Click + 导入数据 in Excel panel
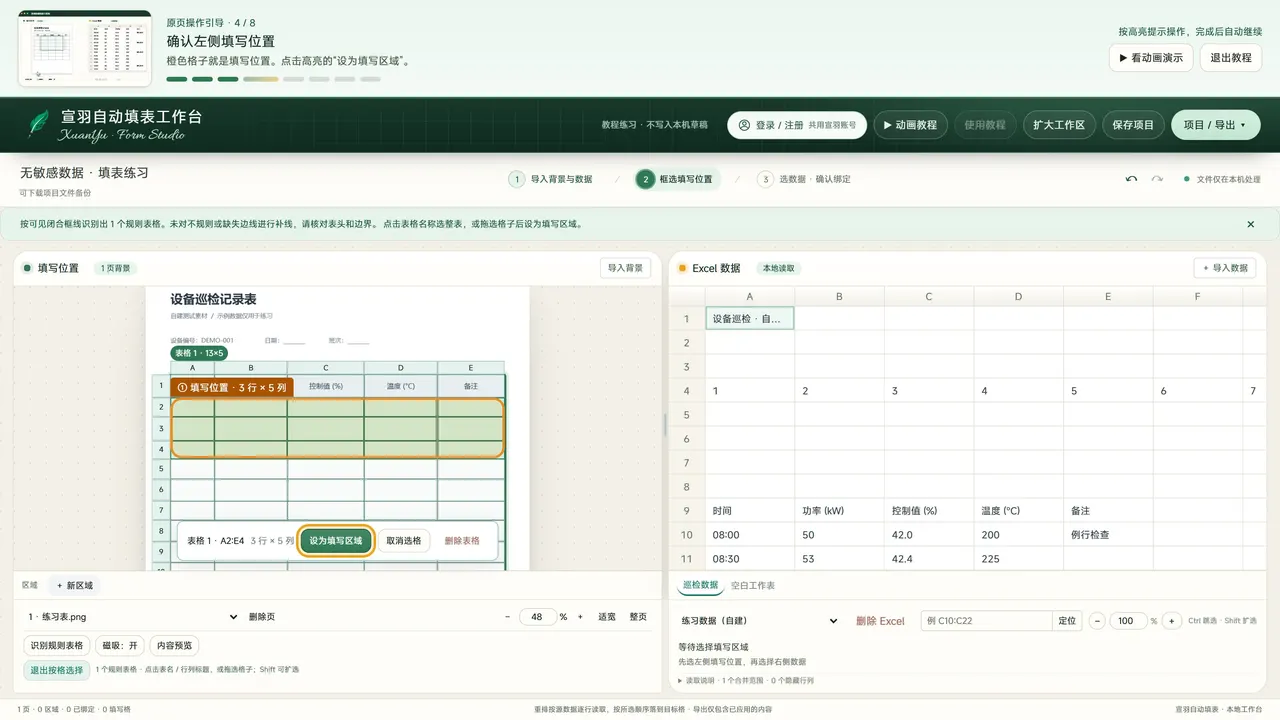The width and height of the screenshot is (1280, 720). pos(1224,268)
